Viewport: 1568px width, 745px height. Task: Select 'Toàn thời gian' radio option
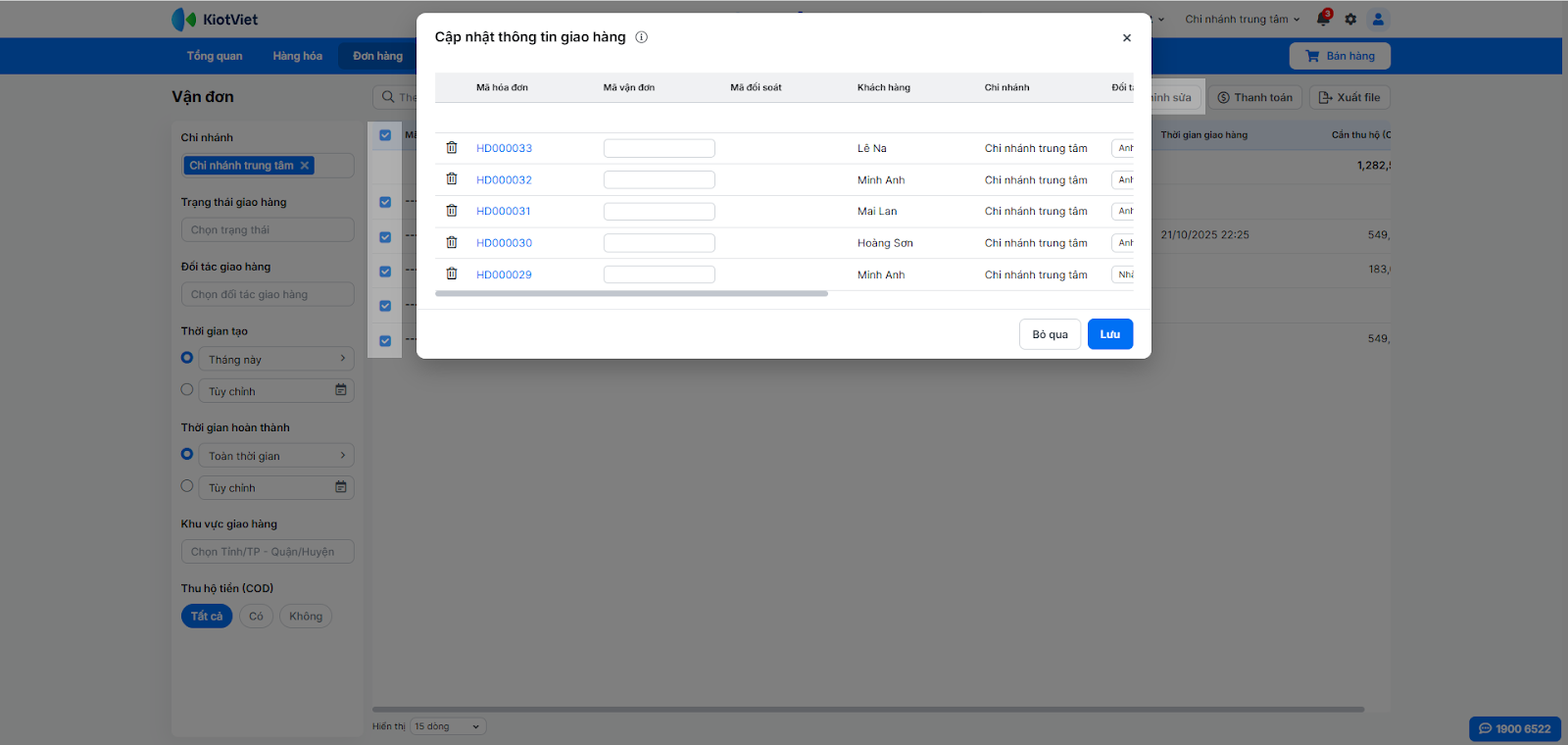point(187,455)
